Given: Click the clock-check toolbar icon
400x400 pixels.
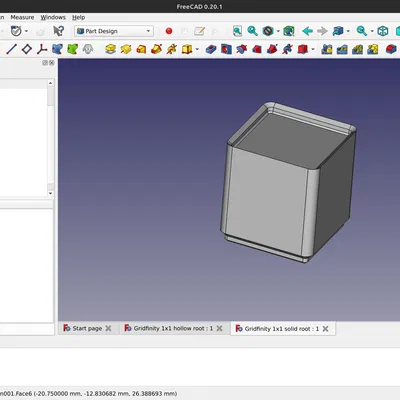Looking at the screenshot, I should tap(16, 31).
